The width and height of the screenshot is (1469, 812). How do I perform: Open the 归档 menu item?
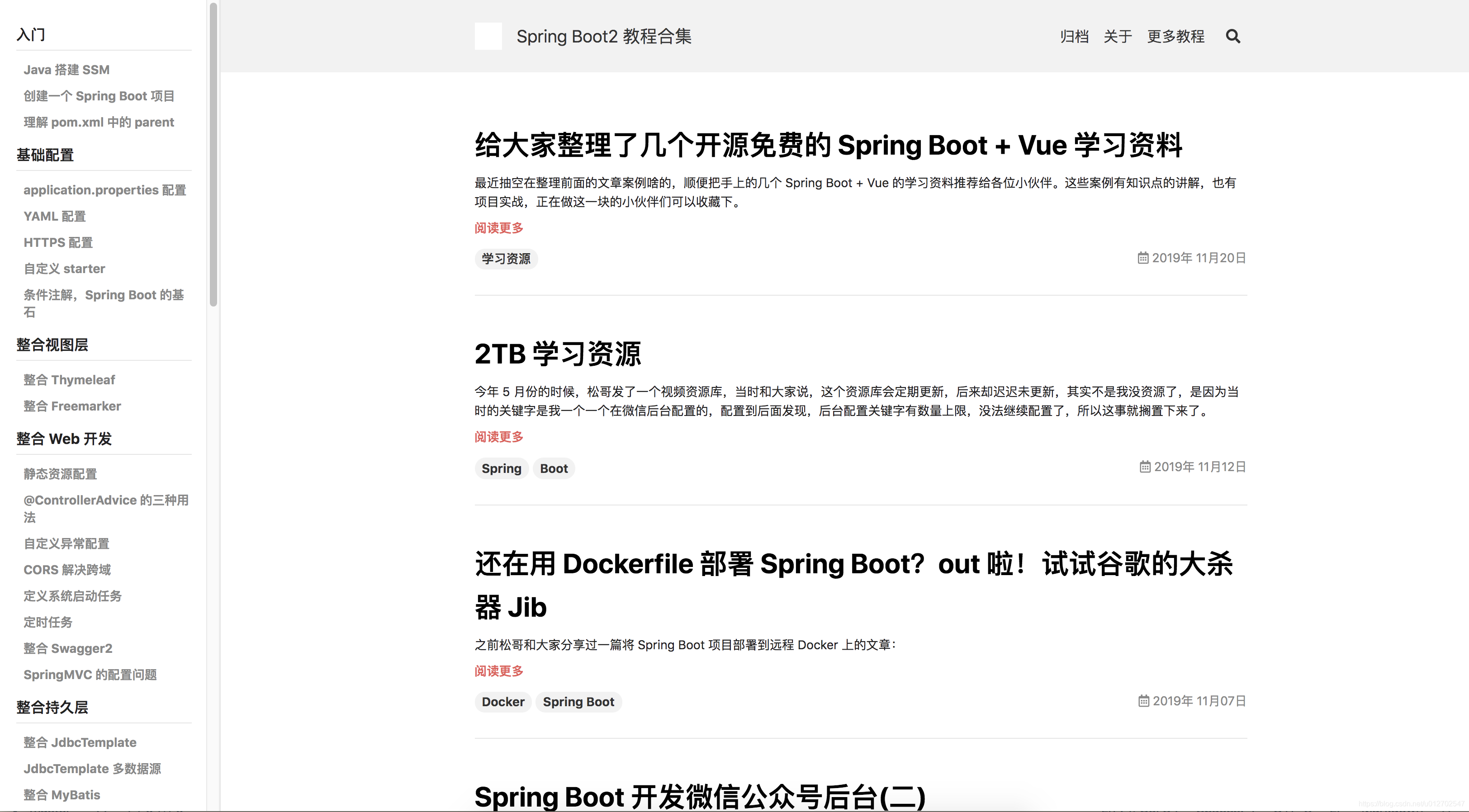1074,36
